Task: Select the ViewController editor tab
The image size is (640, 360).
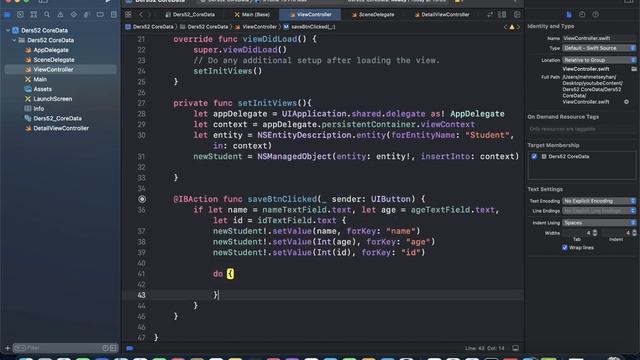Action: pyautogui.click(x=310, y=15)
